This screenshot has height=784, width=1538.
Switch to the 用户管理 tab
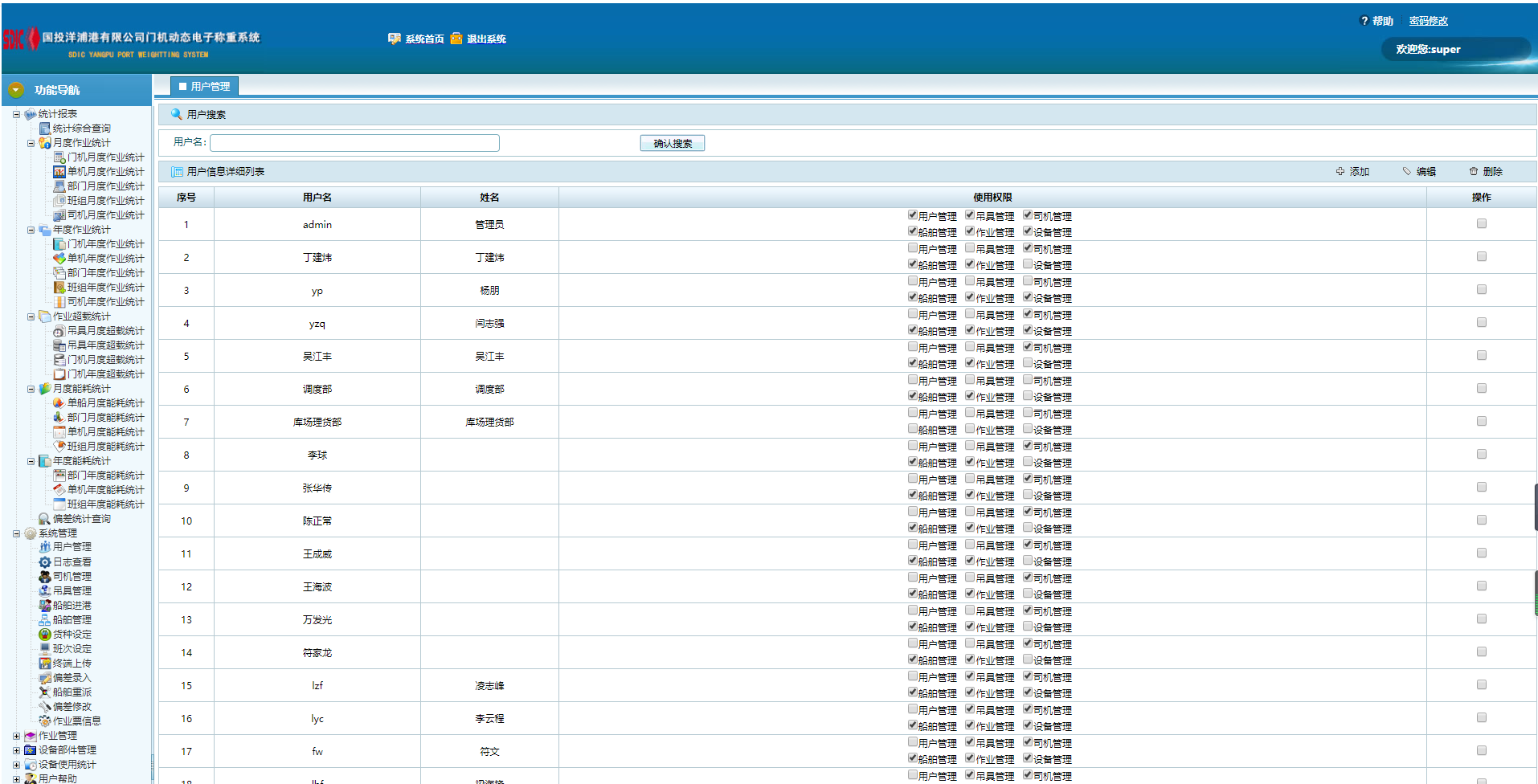click(205, 87)
